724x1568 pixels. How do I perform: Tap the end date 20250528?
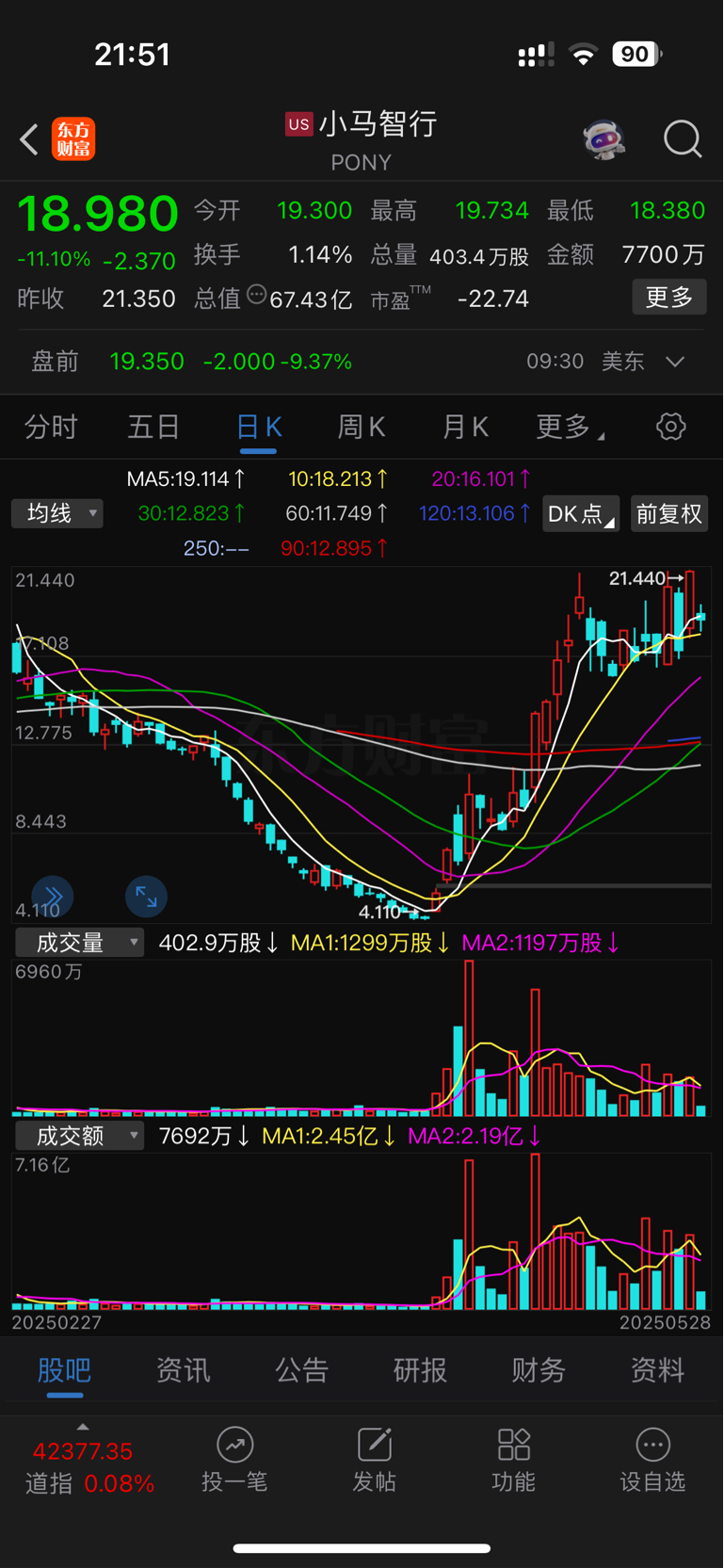click(665, 1322)
